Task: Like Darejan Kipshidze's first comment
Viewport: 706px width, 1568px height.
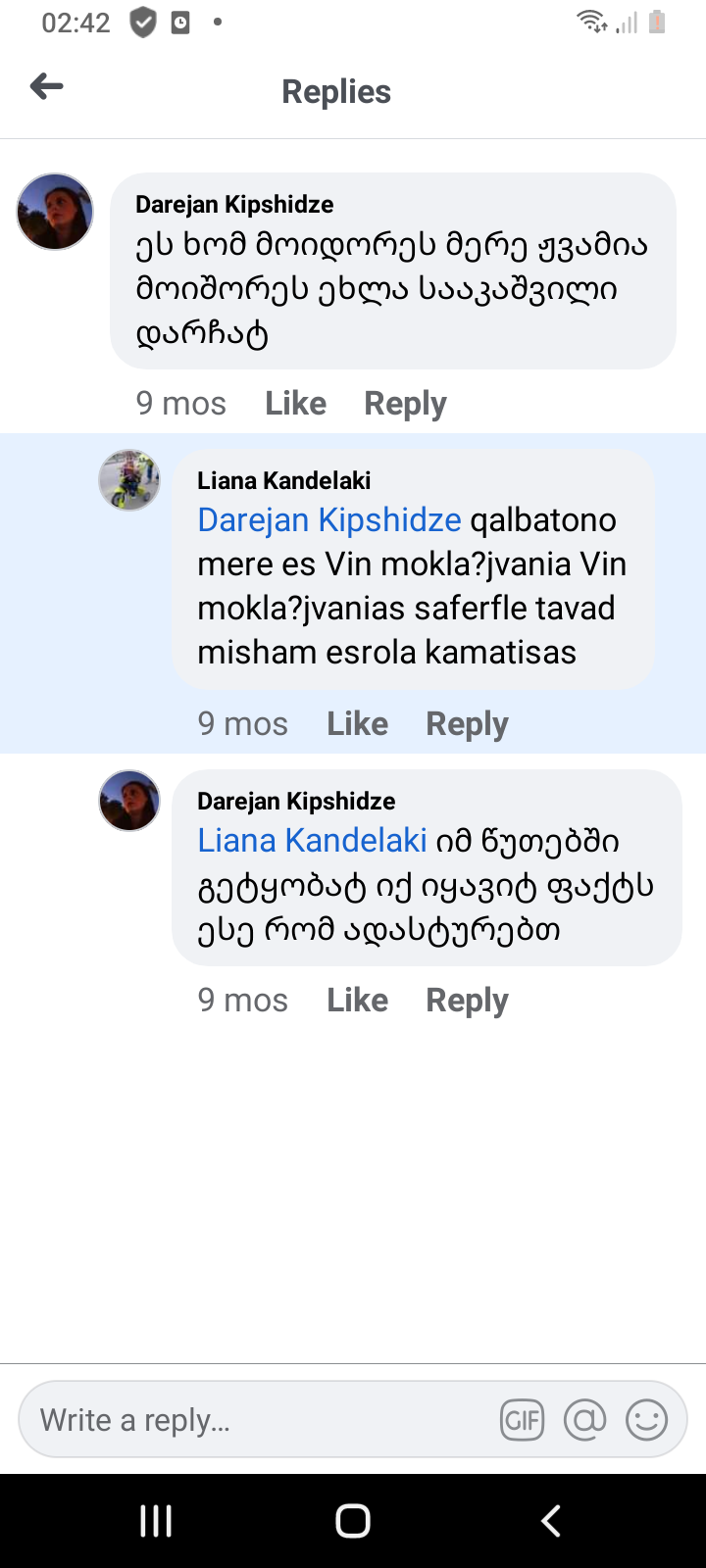Action: [x=295, y=403]
